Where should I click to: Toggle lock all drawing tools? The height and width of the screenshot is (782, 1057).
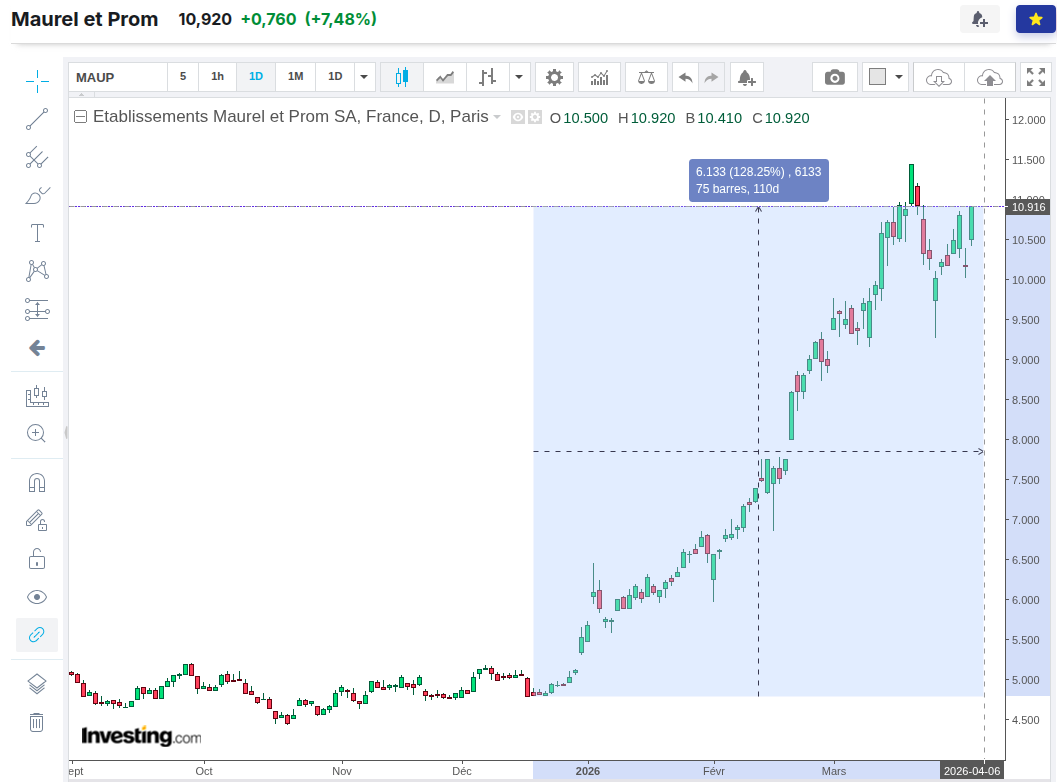point(37,559)
